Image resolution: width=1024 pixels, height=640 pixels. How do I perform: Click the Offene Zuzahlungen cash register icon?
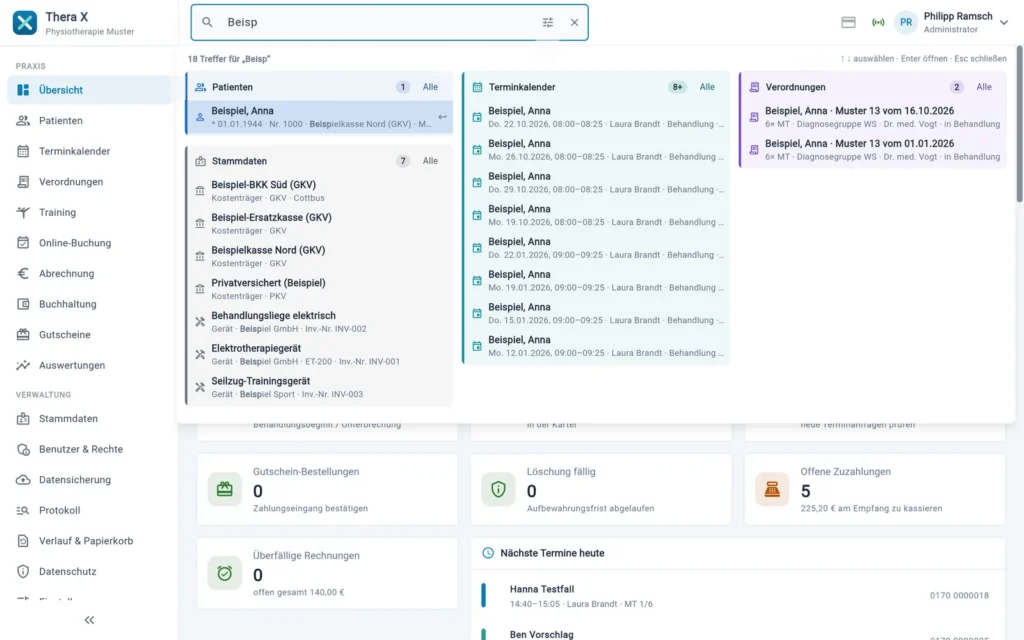(x=772, y=489)
